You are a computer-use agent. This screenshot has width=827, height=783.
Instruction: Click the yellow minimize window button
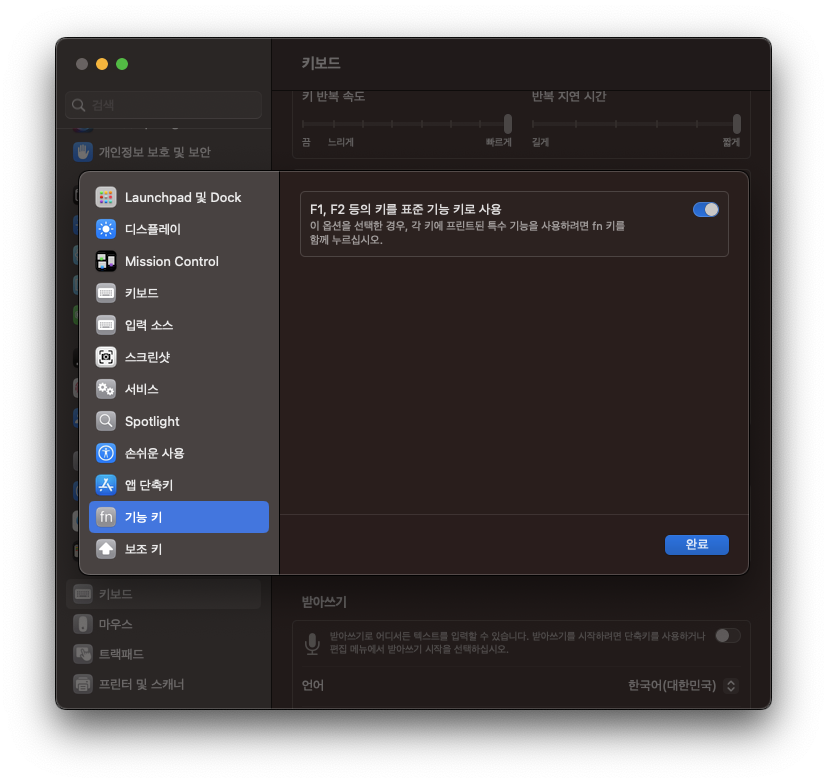click(x=102, y=64)
